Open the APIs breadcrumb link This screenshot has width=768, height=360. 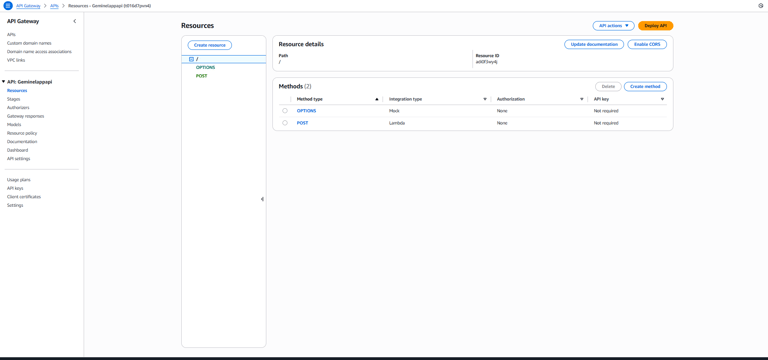[54, 5]
